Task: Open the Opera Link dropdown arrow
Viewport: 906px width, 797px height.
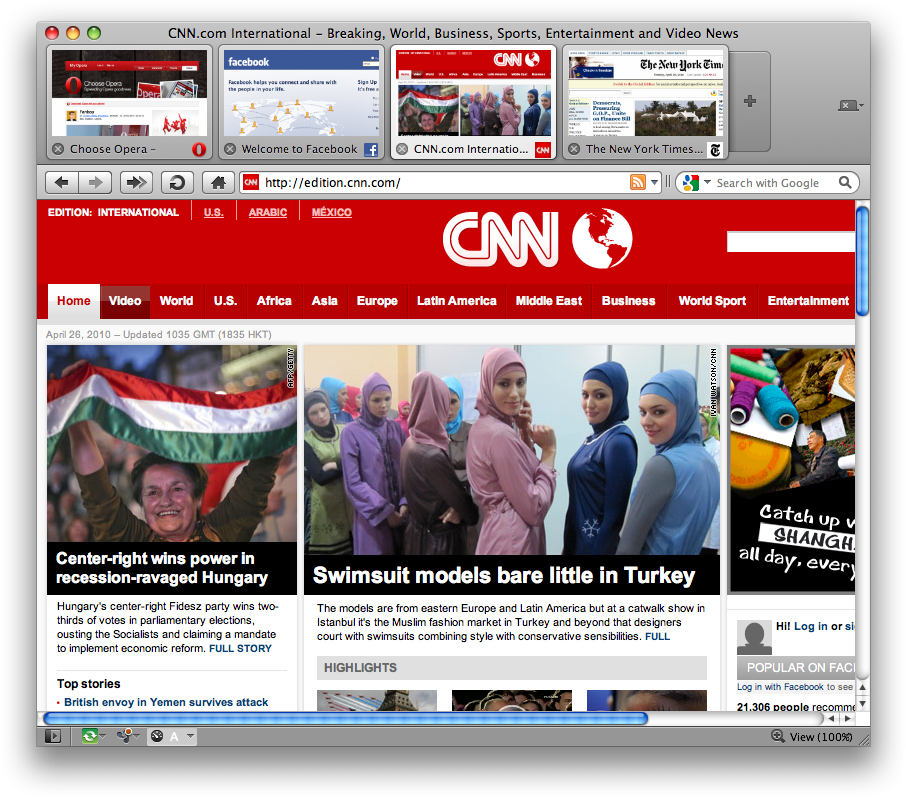Action: [103, 736]
